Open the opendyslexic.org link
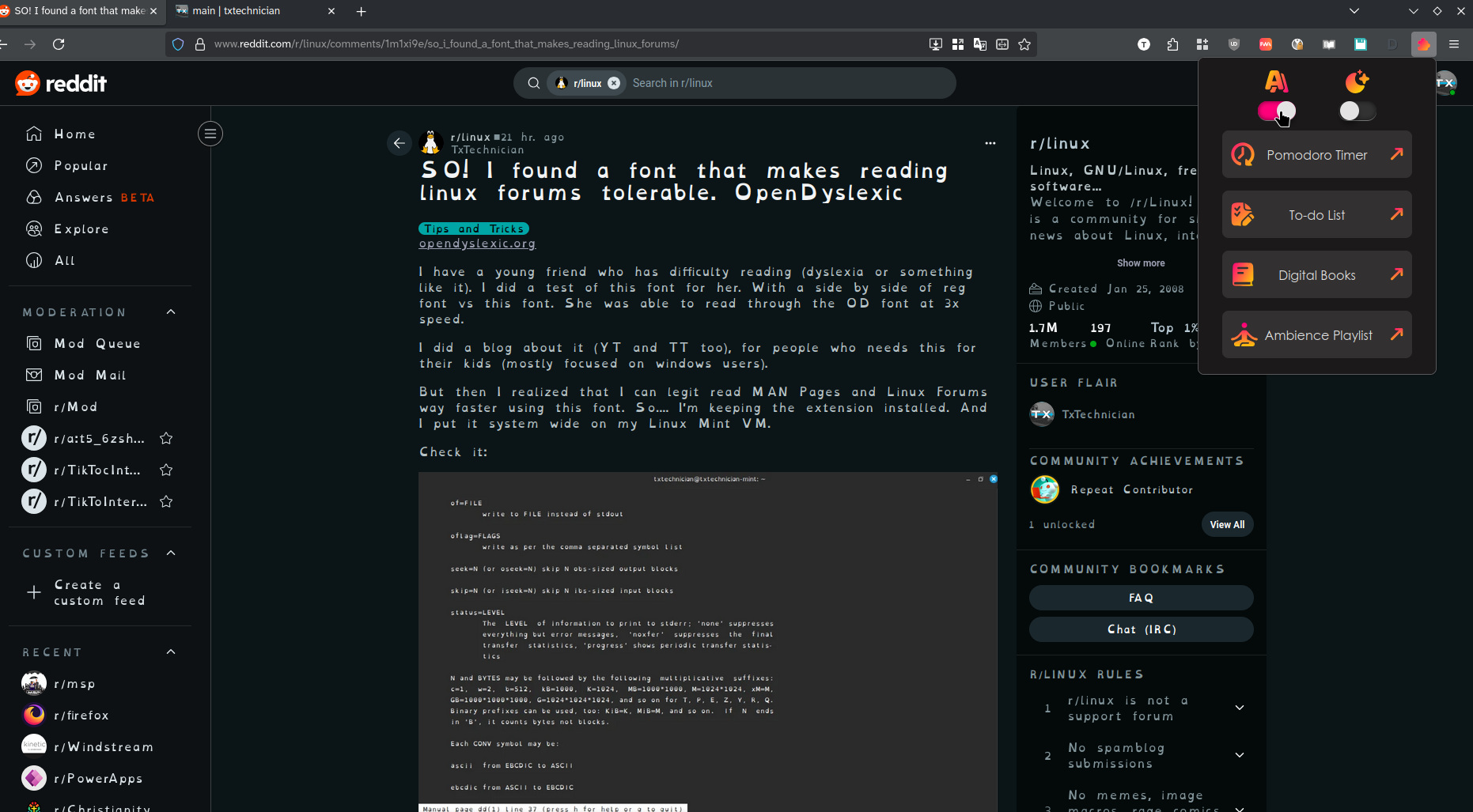The height and width of the screenshot is (812, 1473). (477, 244)
